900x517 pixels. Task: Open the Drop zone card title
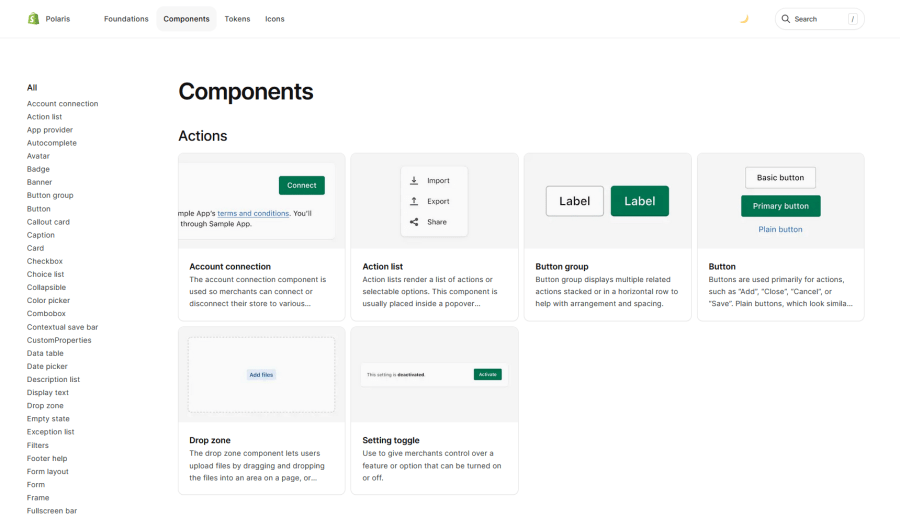(x=210, y=441)
